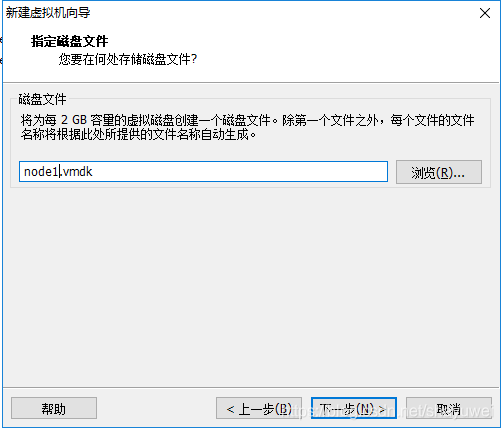Viewport: 503px width, 430px height.
Task: Click the 2 GB disk split description text
Action: (x=247, y=127)
